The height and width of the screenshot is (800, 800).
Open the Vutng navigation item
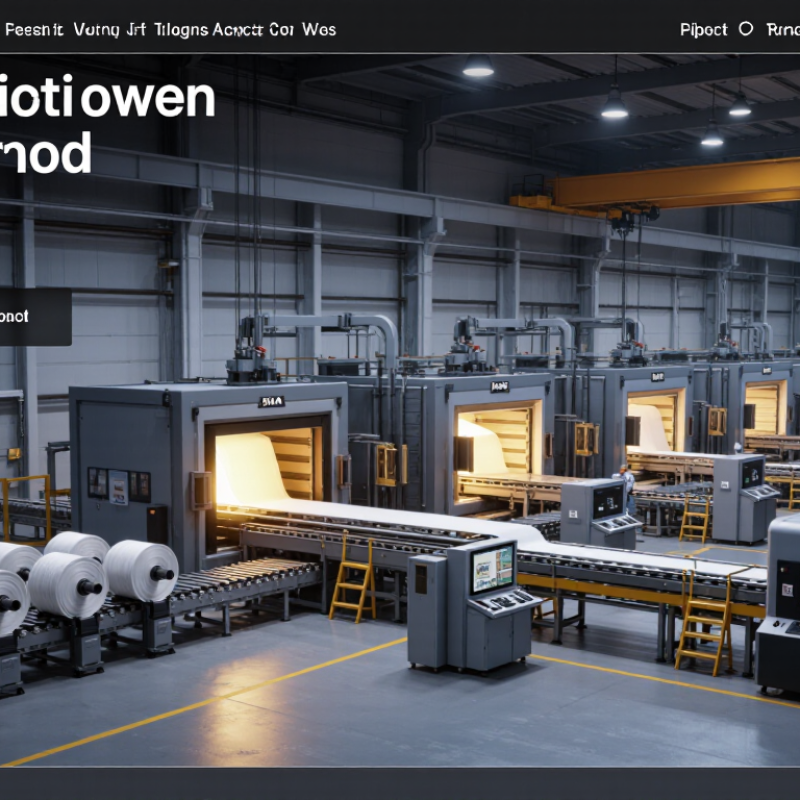(96, 30)
